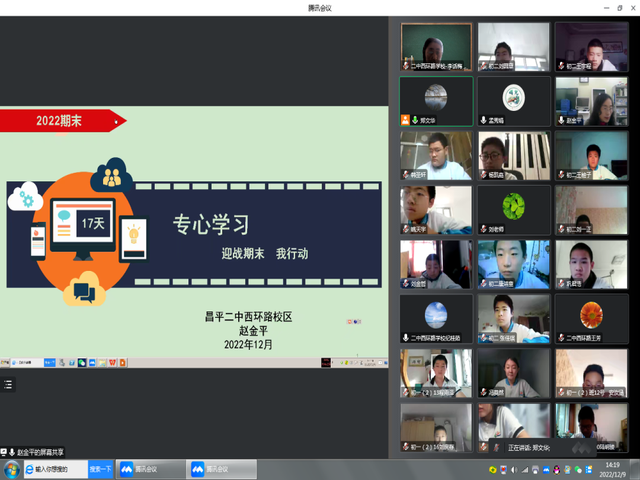Click muted microphone icon in 二中西环路王芳 tile
The image size is (640, 480).
point(561,338)
